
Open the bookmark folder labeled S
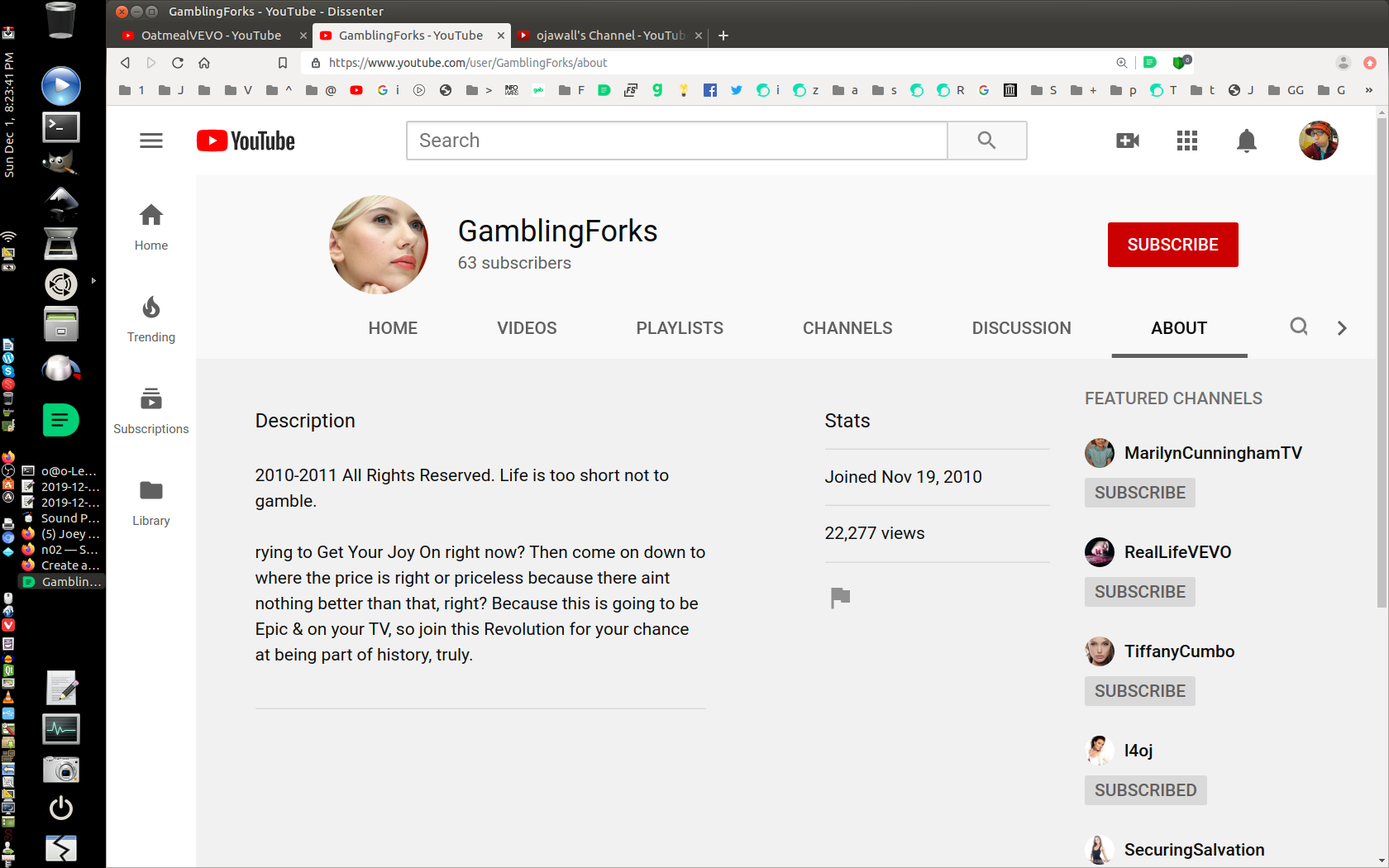1044,90
